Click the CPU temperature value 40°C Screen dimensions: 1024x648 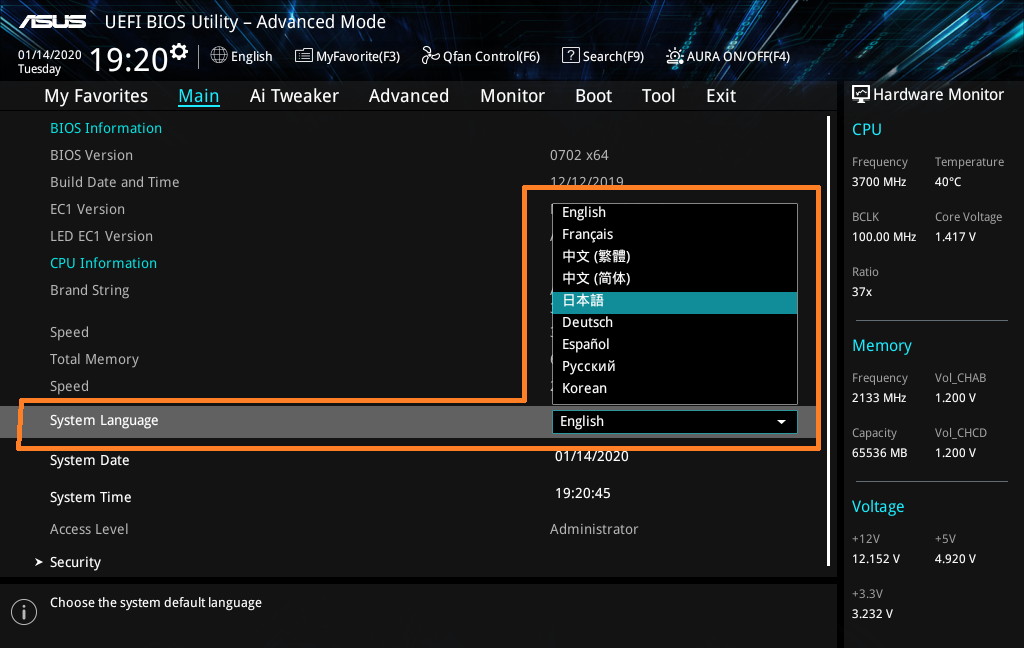click(948, 182)
